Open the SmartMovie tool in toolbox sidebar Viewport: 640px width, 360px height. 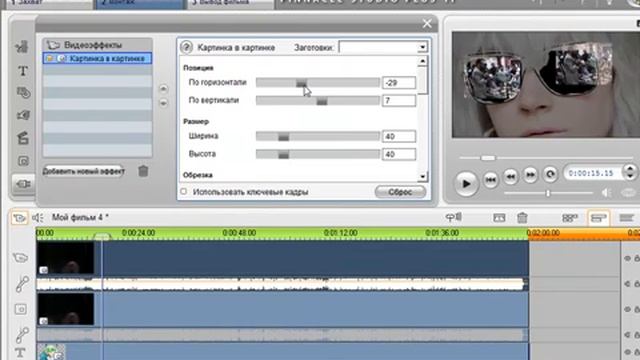23,138
